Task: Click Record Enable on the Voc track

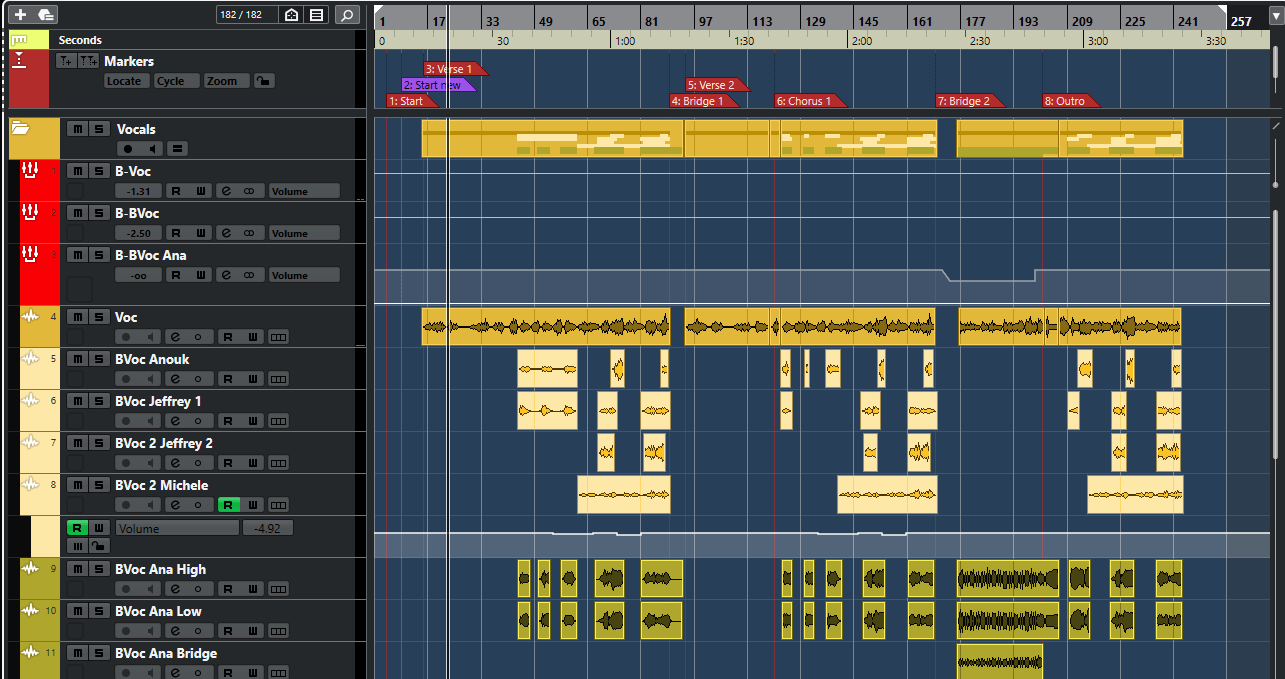Action: coord(127,337)
